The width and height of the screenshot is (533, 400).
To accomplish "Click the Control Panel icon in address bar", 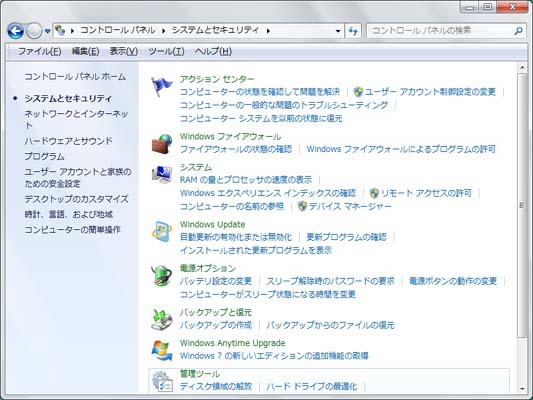I will pos(60,30).
